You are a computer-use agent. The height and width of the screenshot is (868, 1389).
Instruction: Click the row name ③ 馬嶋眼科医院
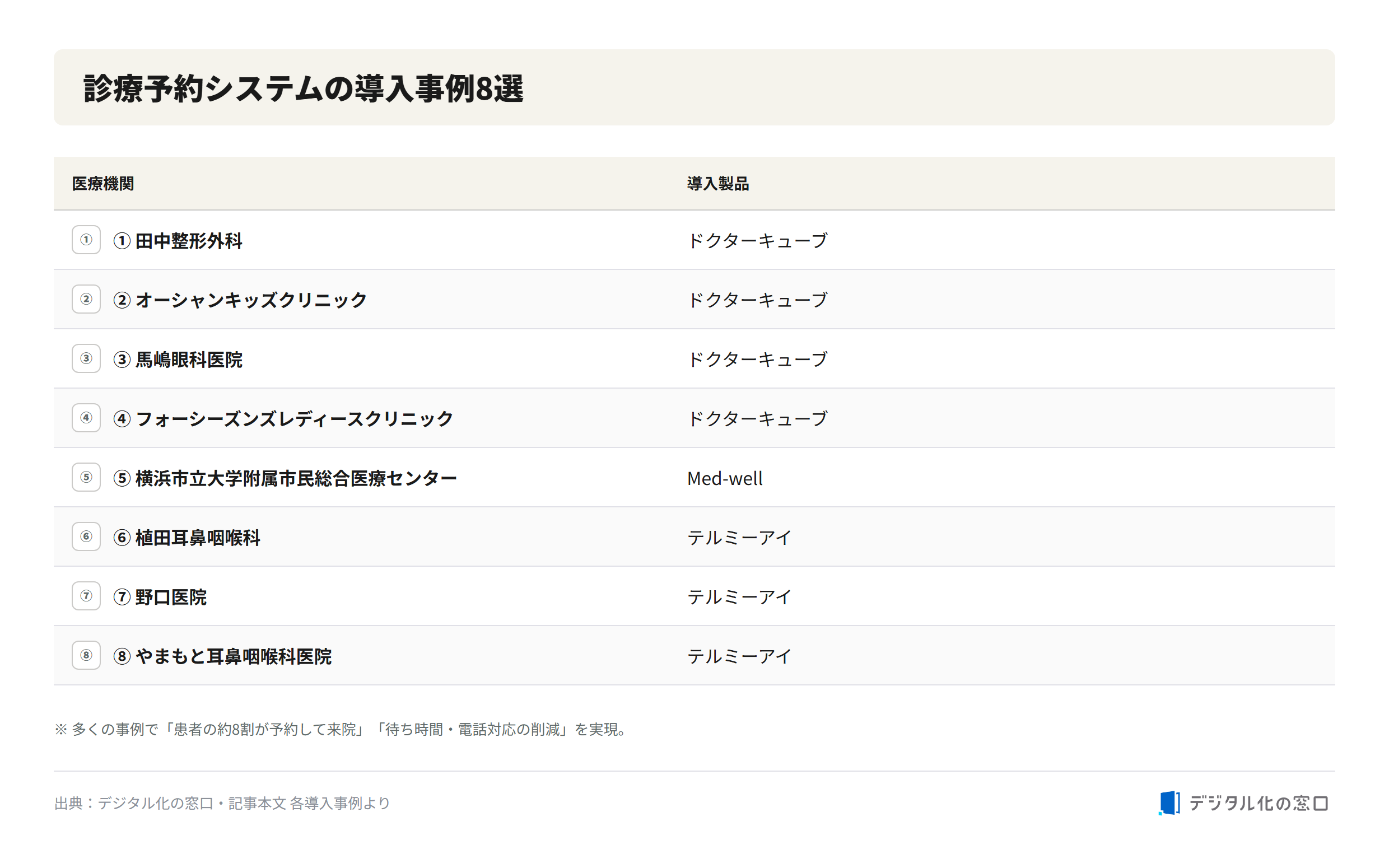(x=178, y=360)
